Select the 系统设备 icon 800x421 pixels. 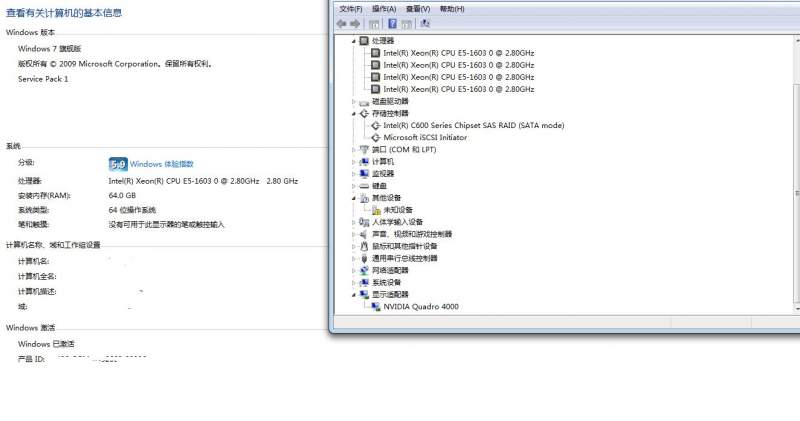pyautogui.click(x=364, y=283)
